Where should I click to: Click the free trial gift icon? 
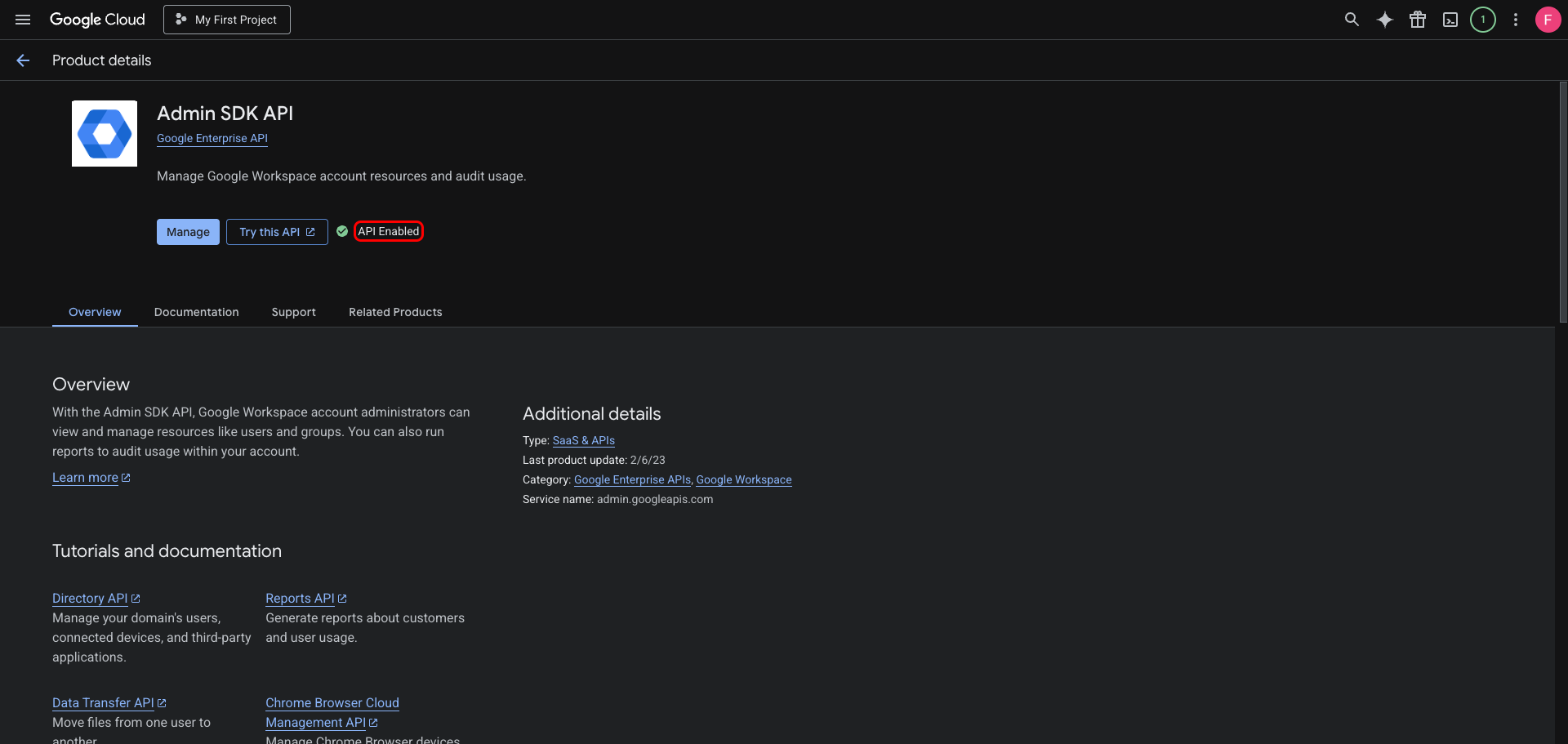tap(1418, 20)
